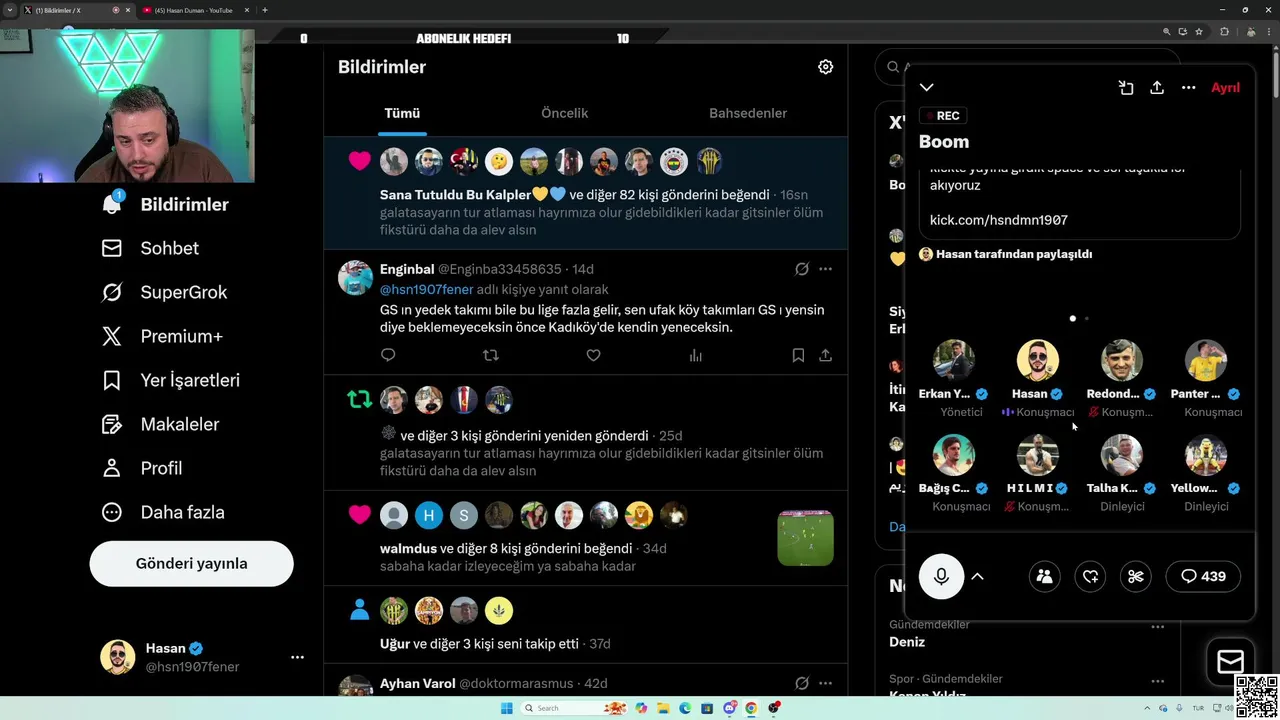Open Daha fazla menu in sidebar

[x=163, y=512]
